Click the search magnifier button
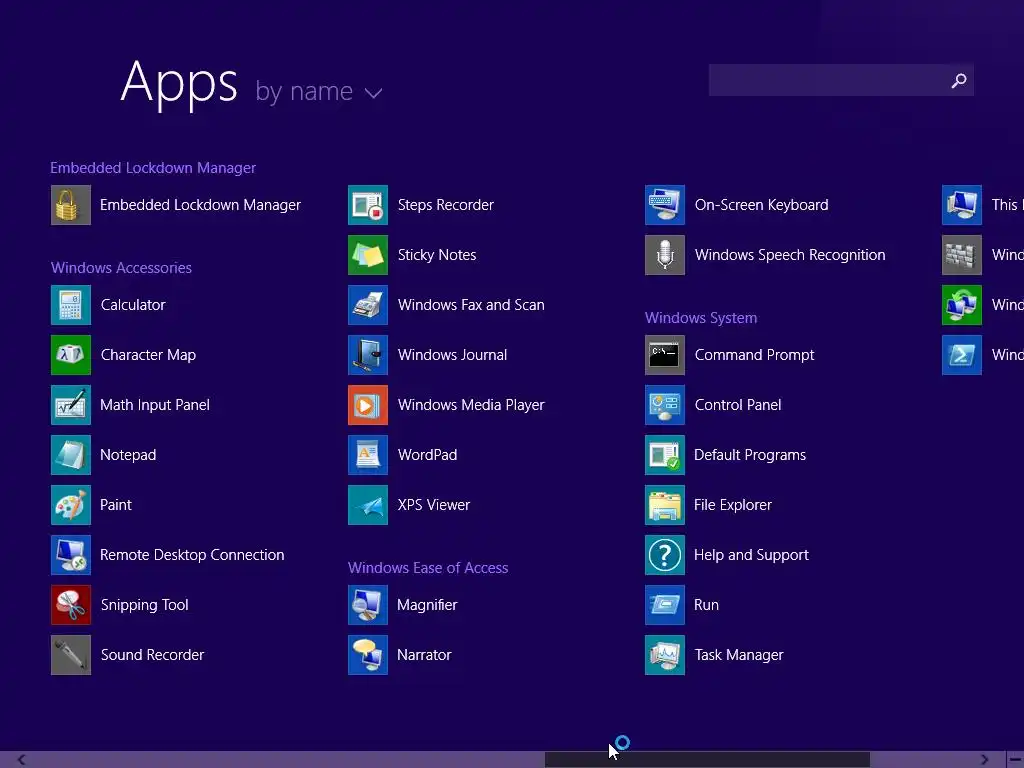 (959, 80)
